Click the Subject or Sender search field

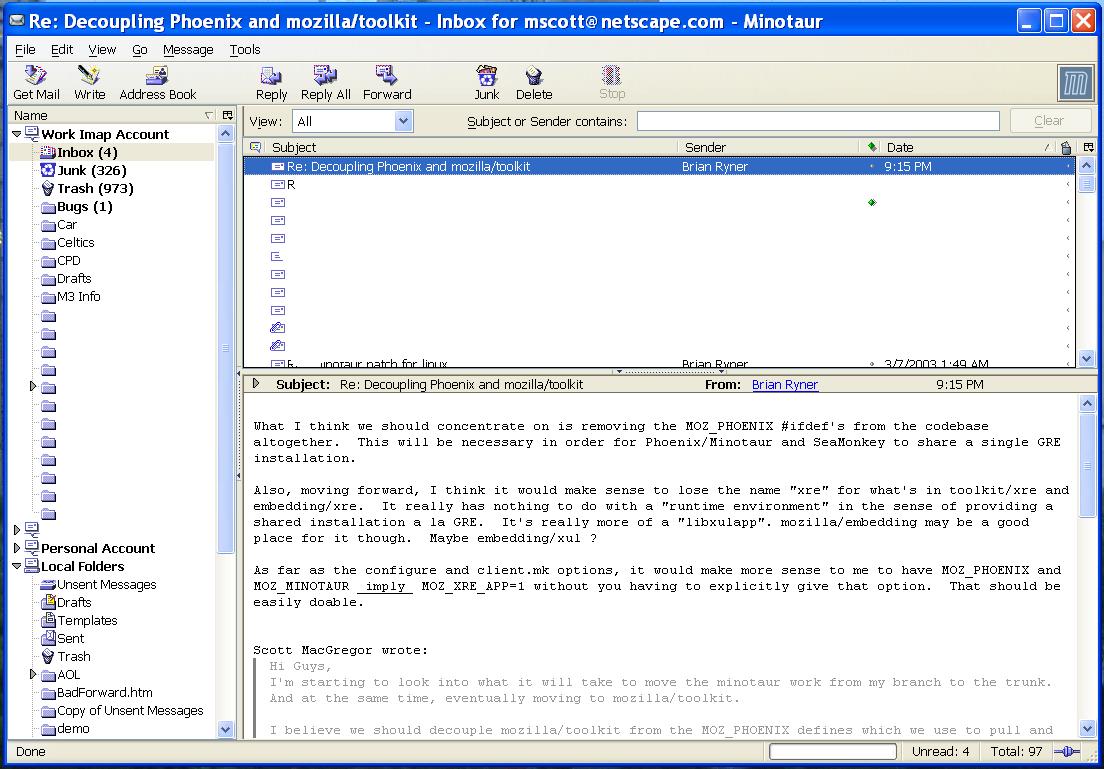click(x=817, y=121)
